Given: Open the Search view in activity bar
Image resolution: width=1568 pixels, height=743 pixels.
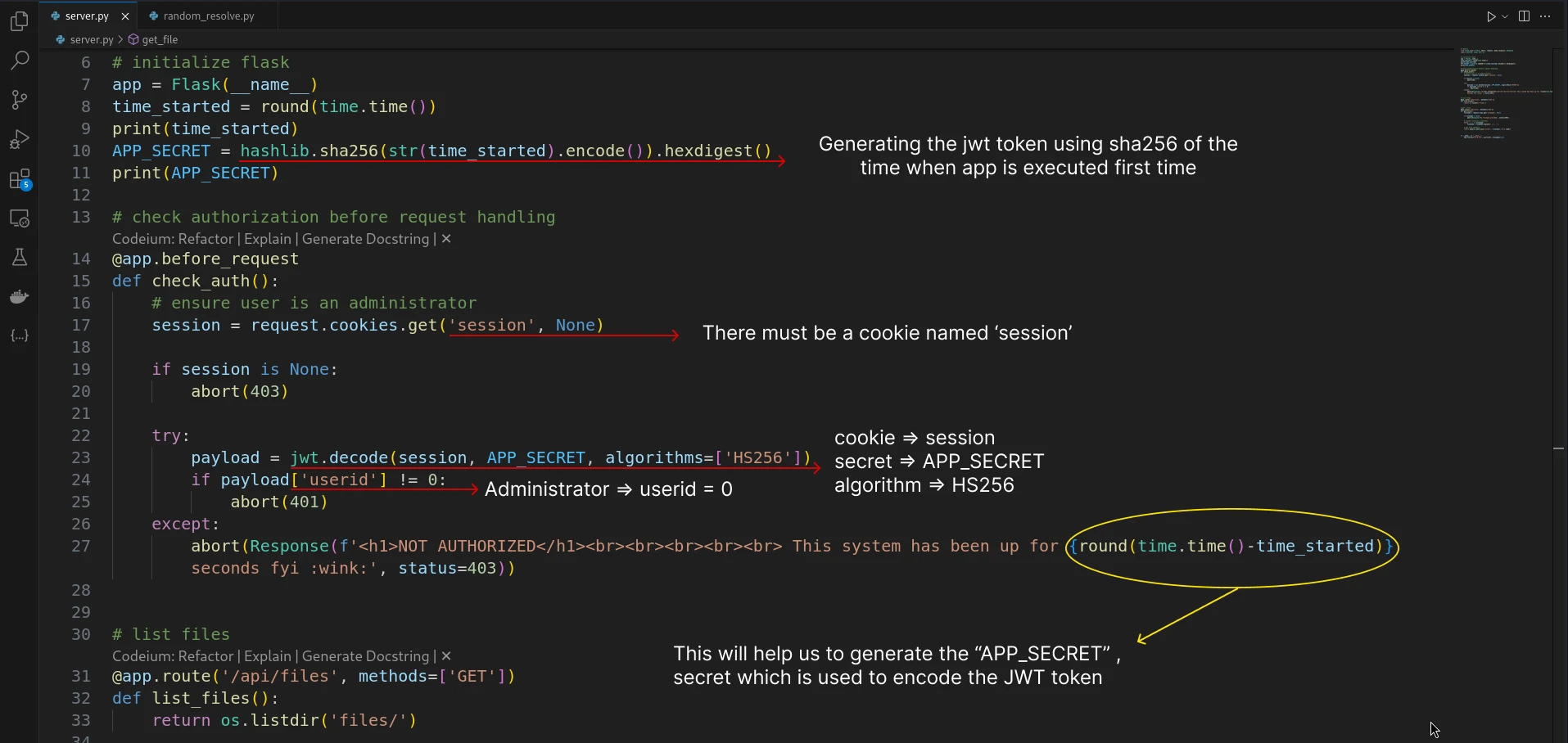Looking at the screenshot, I should pyautogui.click(x=20, y=61).
